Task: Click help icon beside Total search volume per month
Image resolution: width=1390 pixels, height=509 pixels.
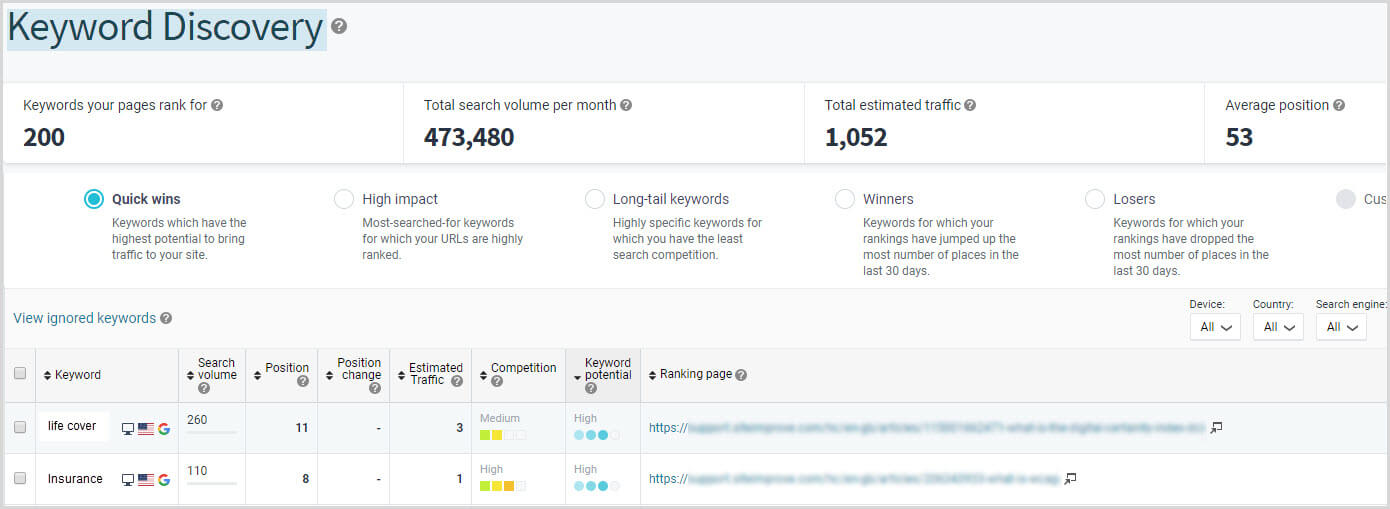Action: click(x=626, y=105)
